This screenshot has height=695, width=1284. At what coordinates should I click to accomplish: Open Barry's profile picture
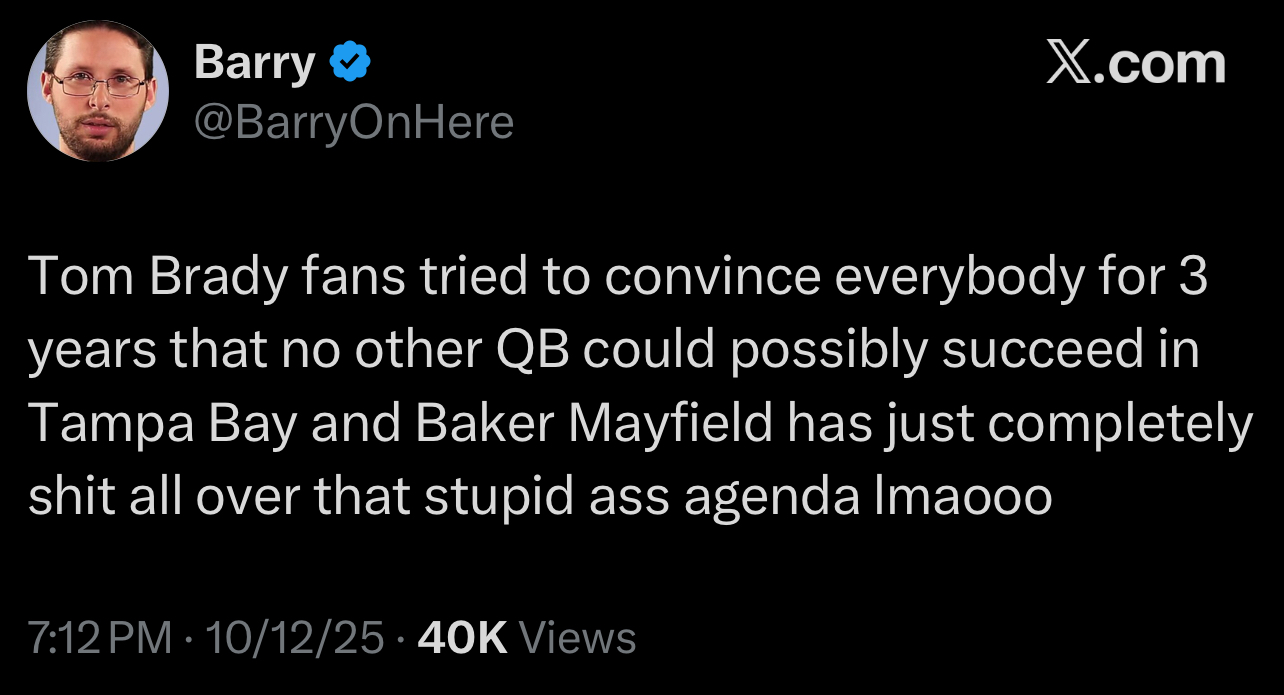pyautogui.click(x=97, y=91)
